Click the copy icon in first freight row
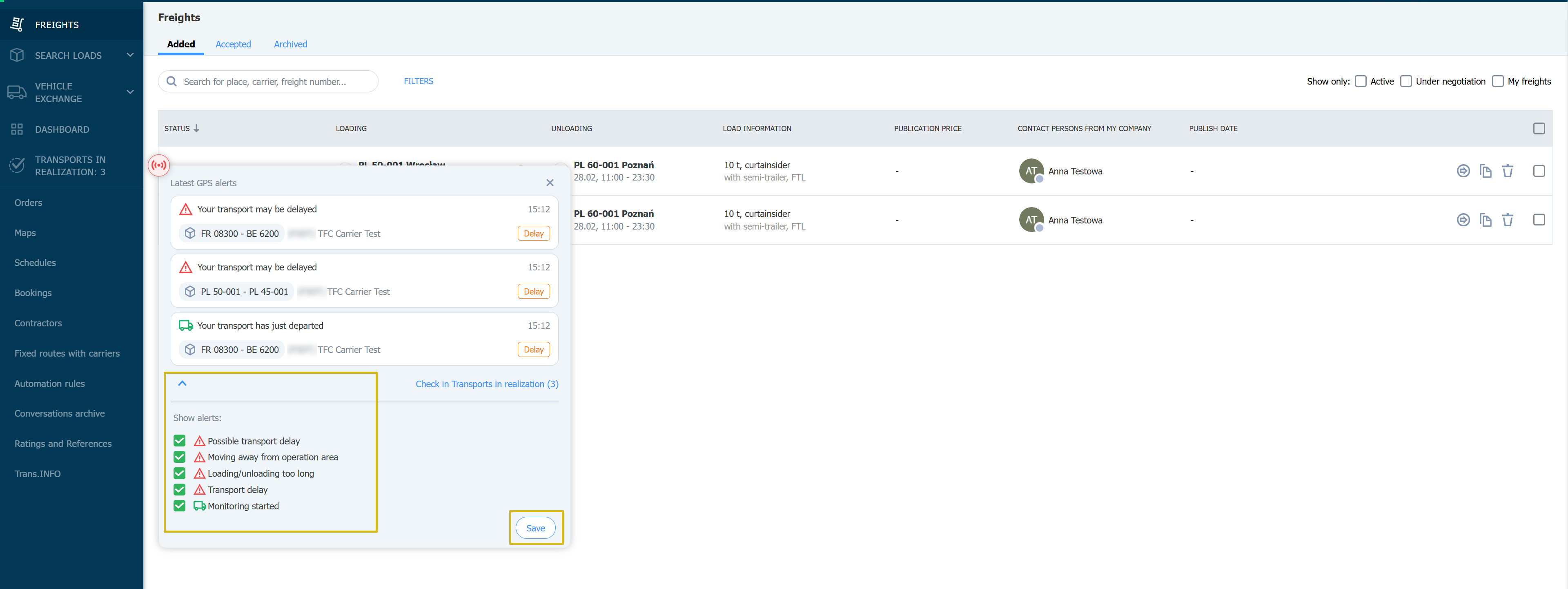The width and height of the screenshot is (1568, 589). click(1486, 171)
